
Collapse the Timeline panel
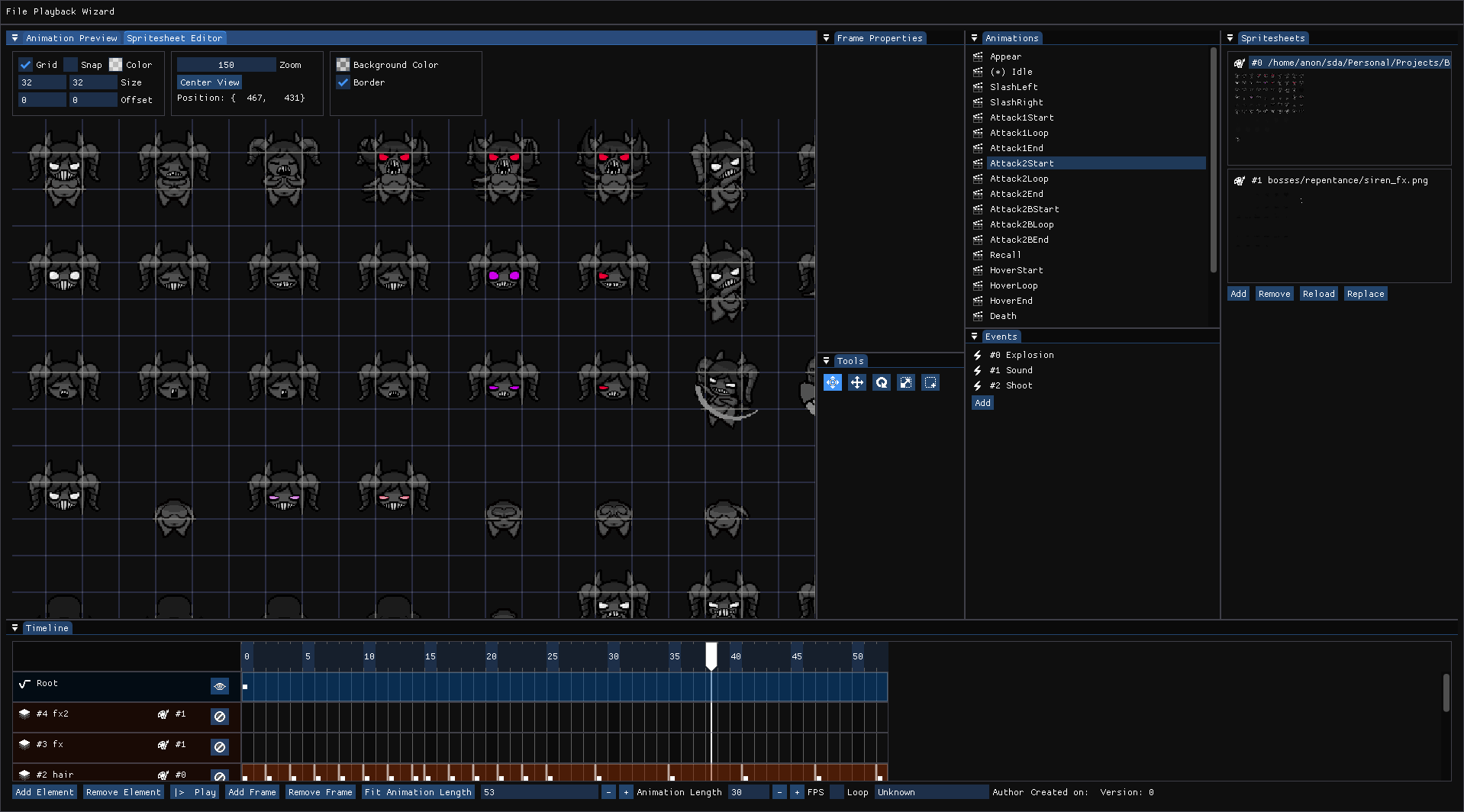click(15, 628)
